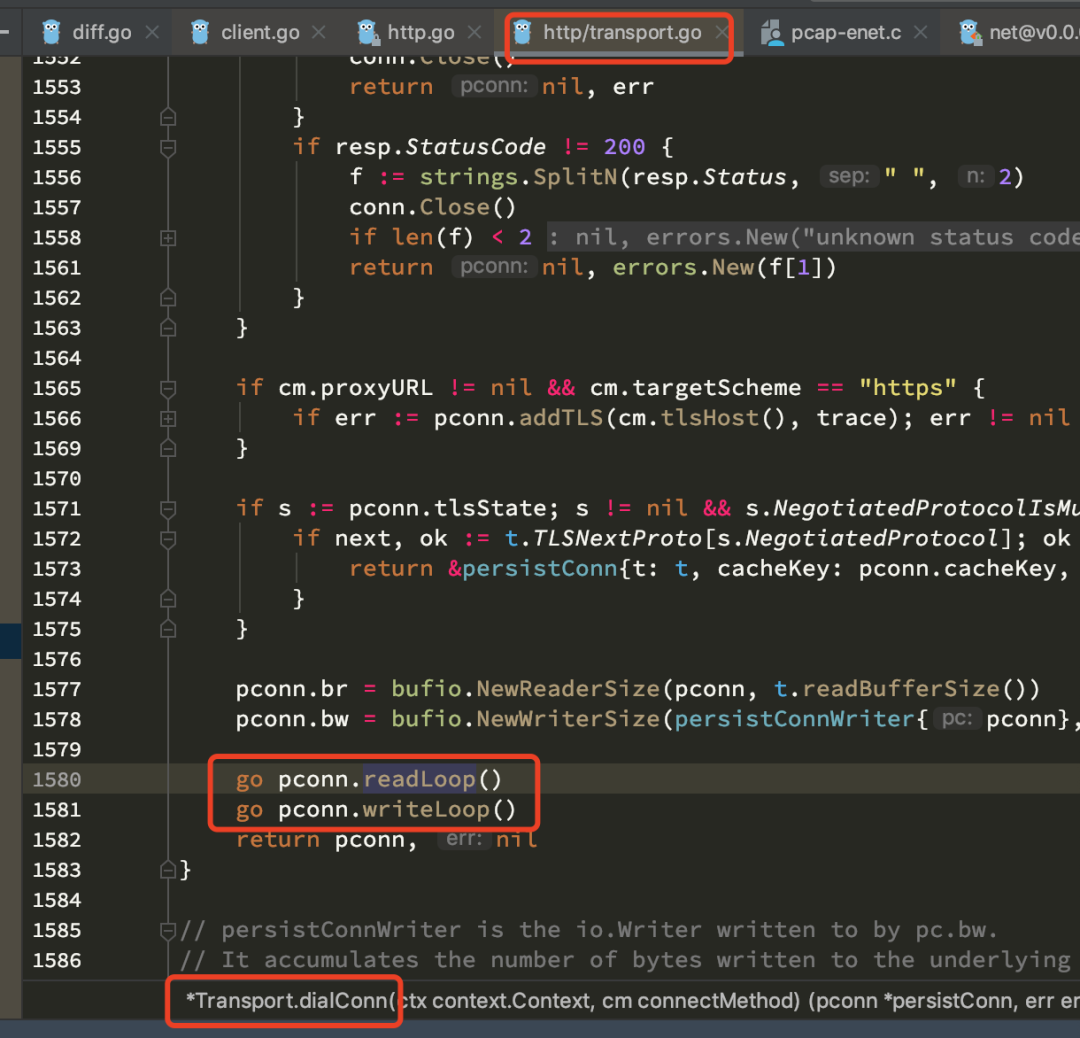This screenshot has height=1038, width=1080.
Task: Collapse the fold marker at line 1562
Action: tap(168, 298)
